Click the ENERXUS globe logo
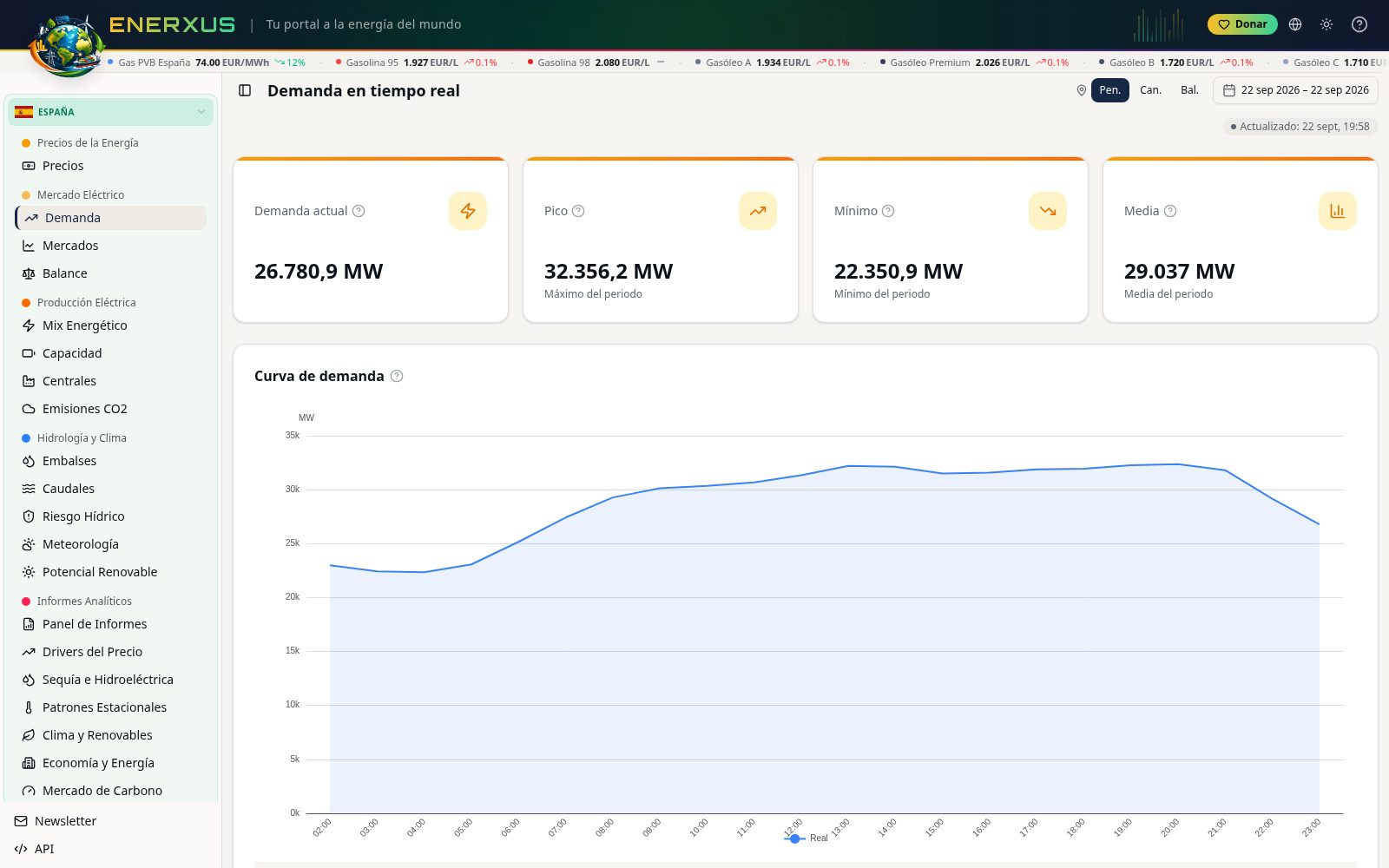1389x868 pixels. coord(66,45)
